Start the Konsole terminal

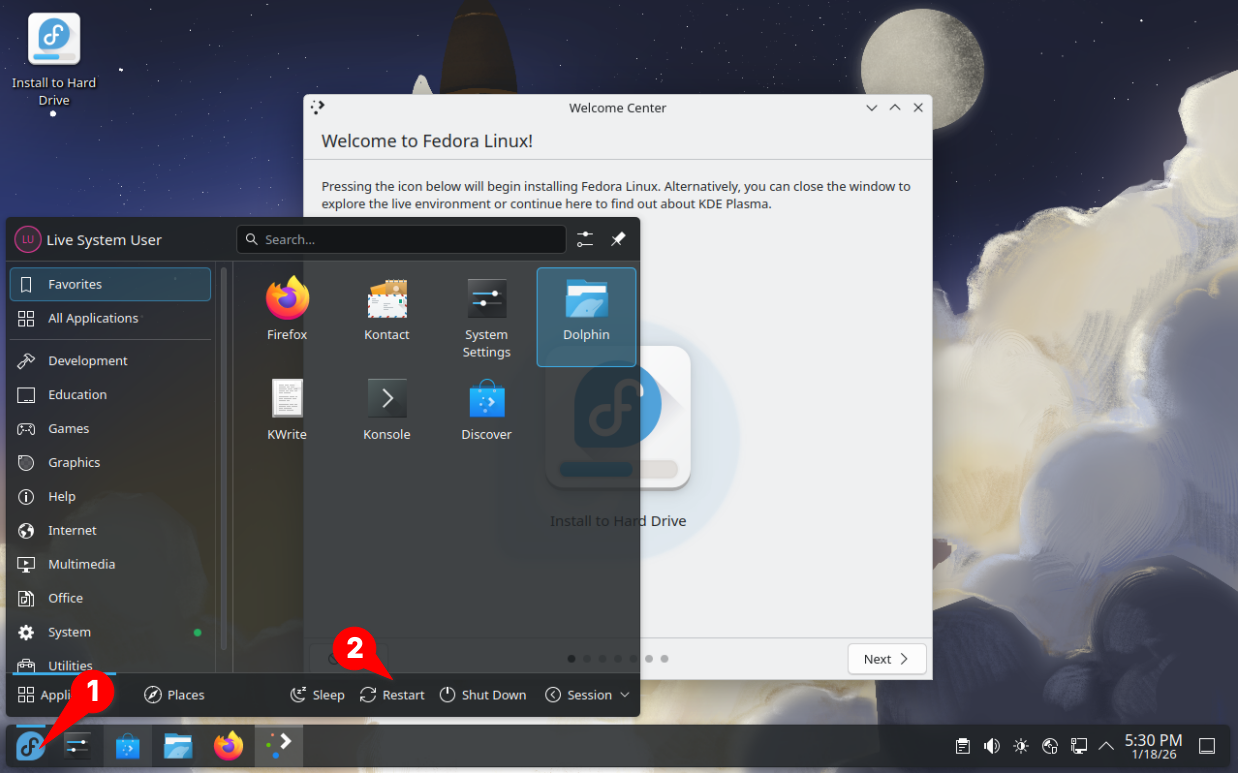click(x=386, y=409)
